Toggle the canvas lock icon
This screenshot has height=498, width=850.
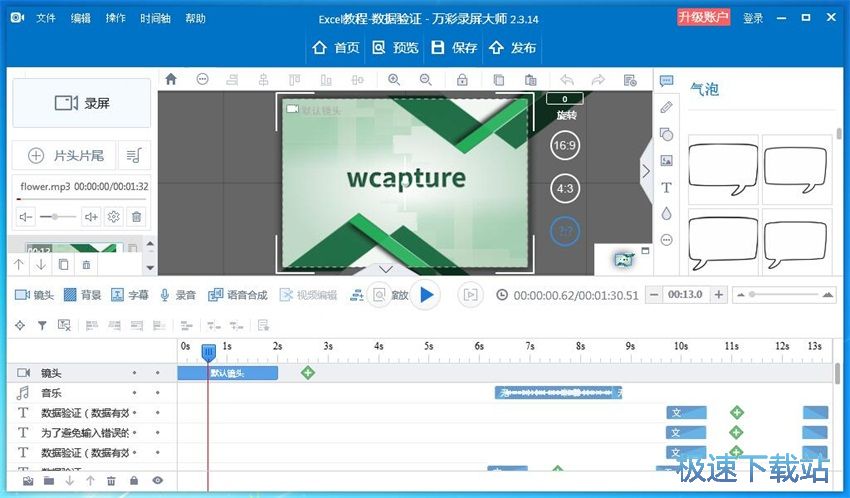462,80
